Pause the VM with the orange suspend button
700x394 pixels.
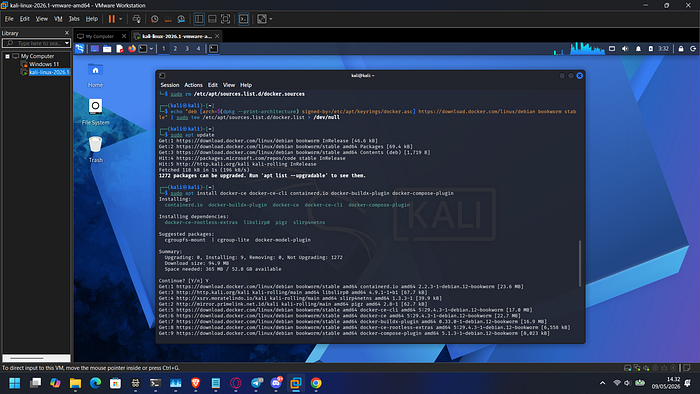click(x=112, y=19)
